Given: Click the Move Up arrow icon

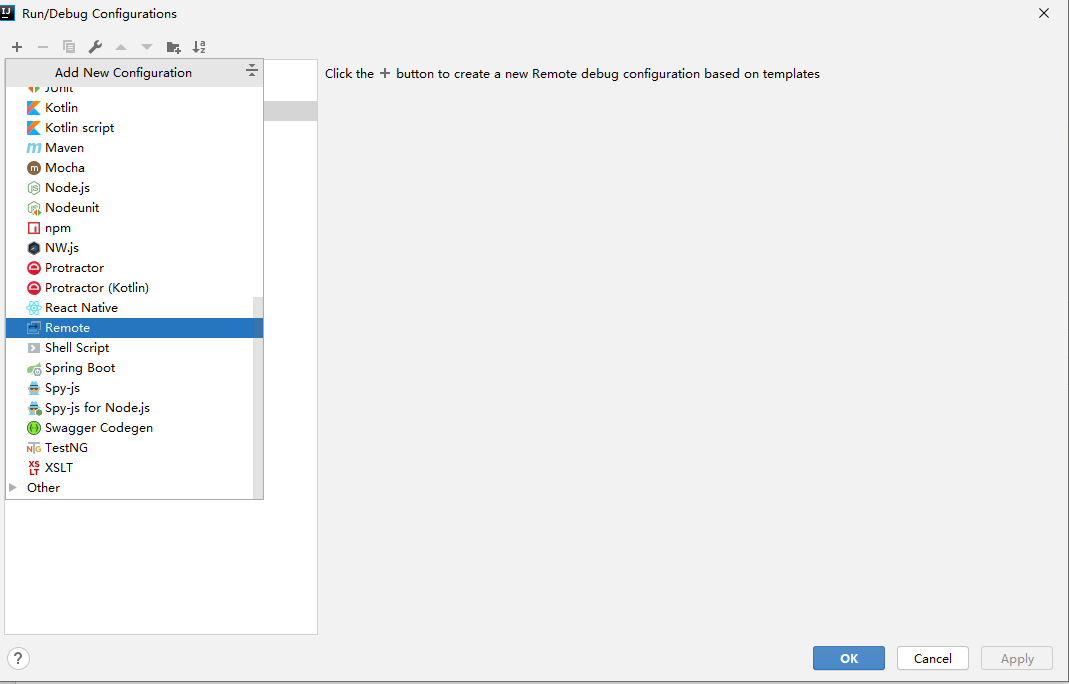Looking at the screenshot, I should 121,47.
